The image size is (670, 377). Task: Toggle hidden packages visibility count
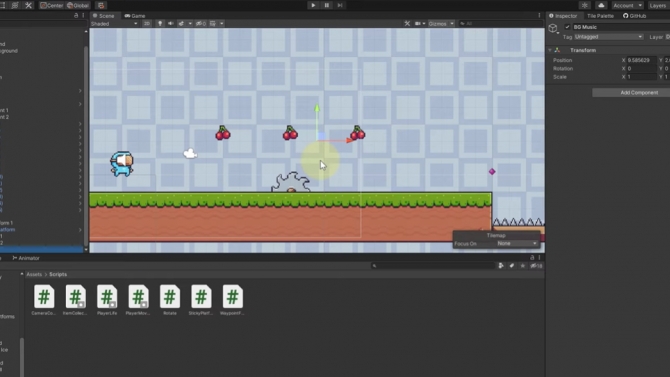click(536, 266)
